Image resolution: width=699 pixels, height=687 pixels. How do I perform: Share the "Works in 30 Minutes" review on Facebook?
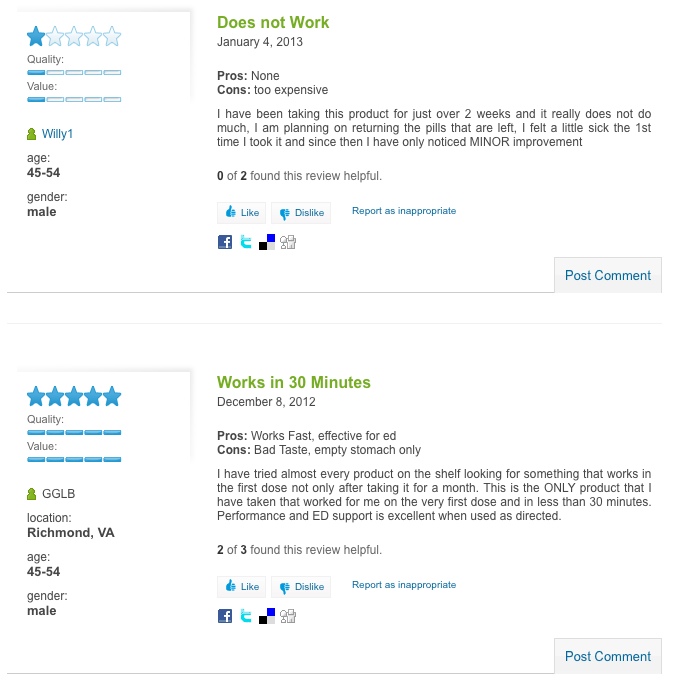[x=225, y=616]
